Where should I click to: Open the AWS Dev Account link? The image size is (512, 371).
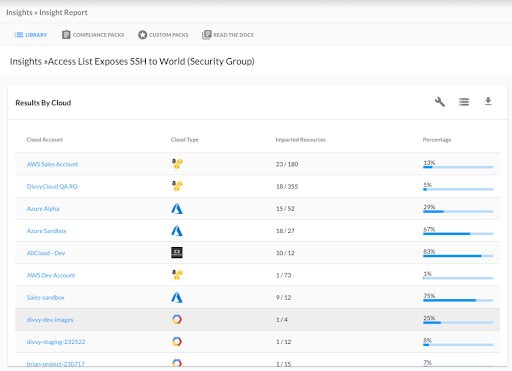coord(51,275)
